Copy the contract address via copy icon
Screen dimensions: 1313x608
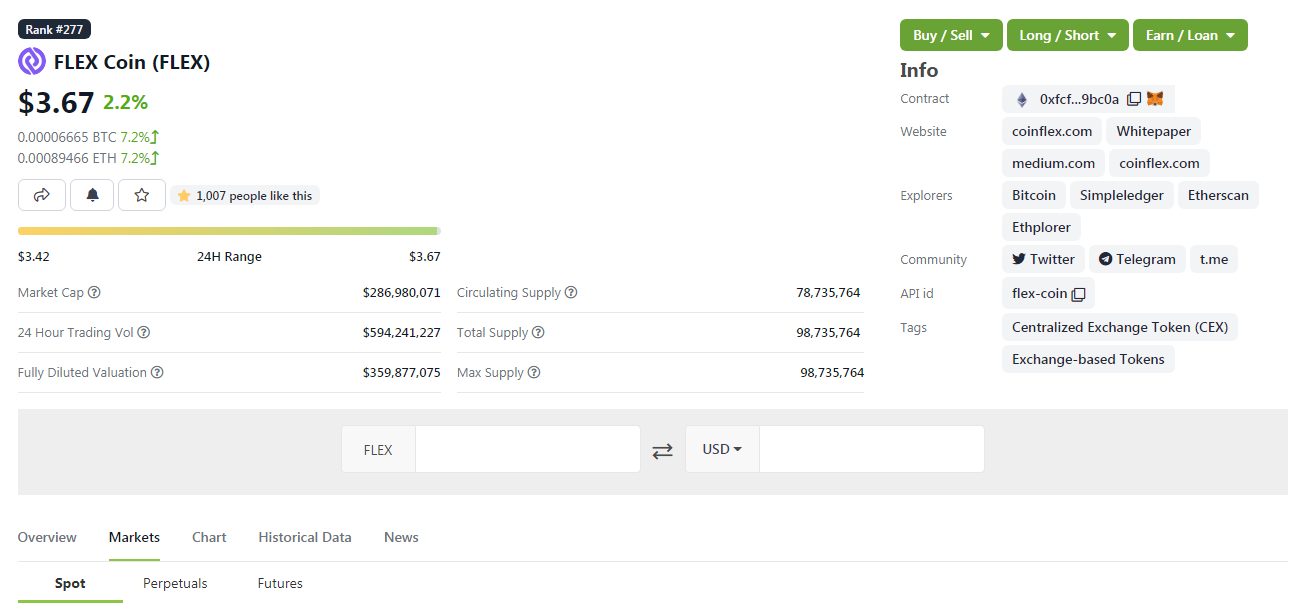pos(1133,99)
